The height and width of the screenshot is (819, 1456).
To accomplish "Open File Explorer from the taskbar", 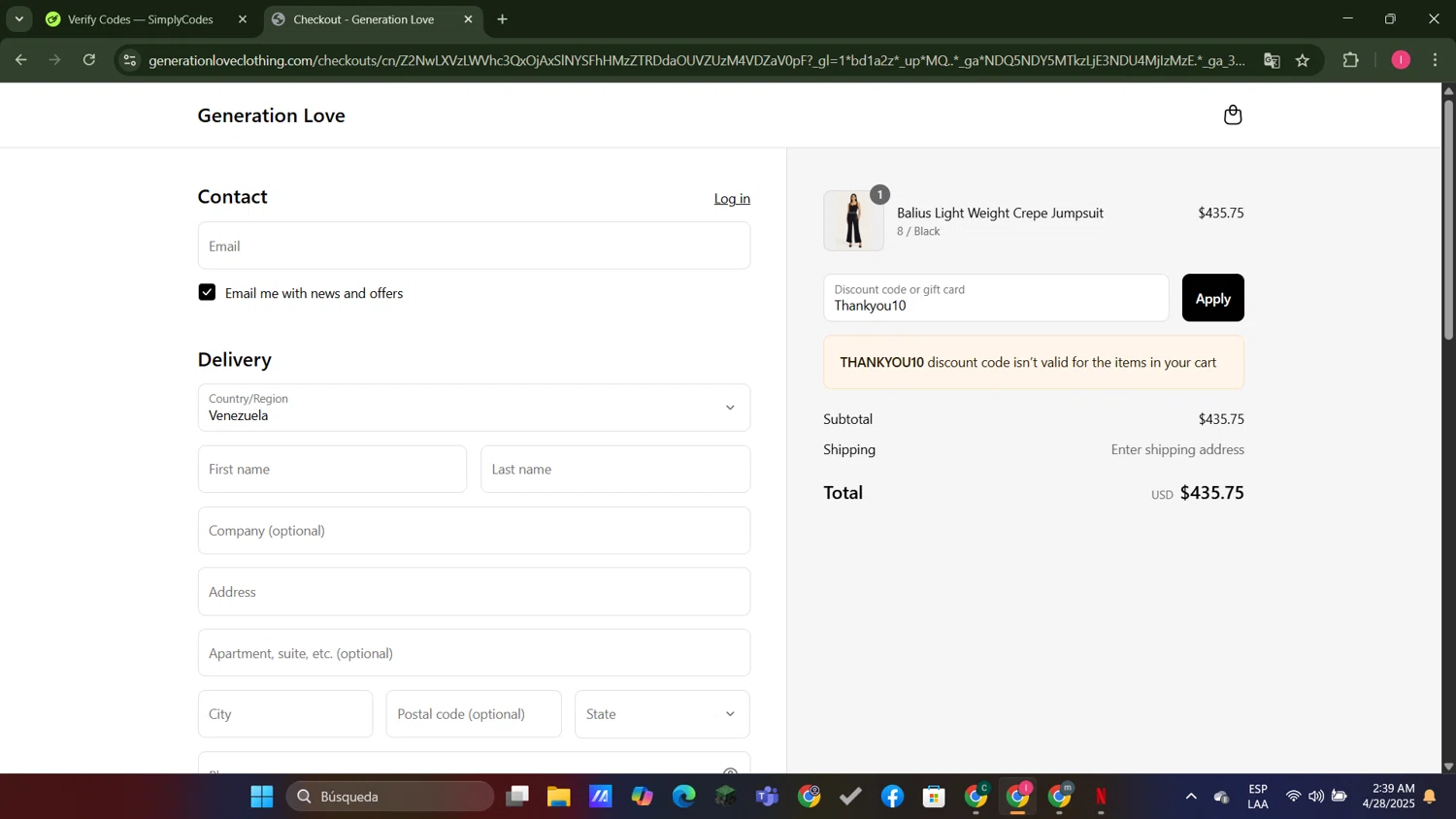I will (x=558, y=797).
